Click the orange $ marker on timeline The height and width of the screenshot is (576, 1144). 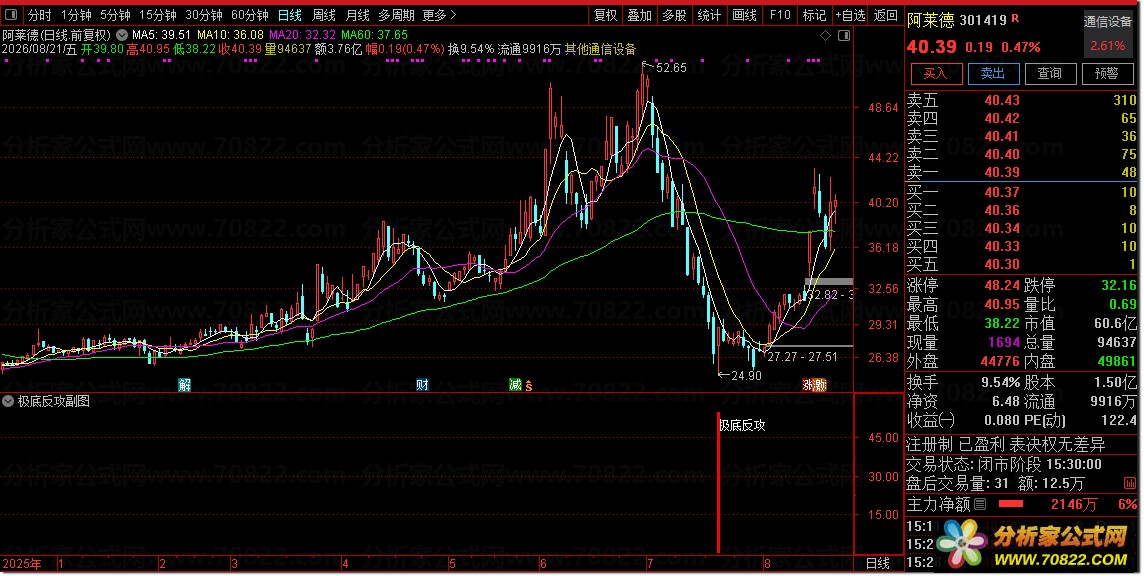(x=528, y=385)
